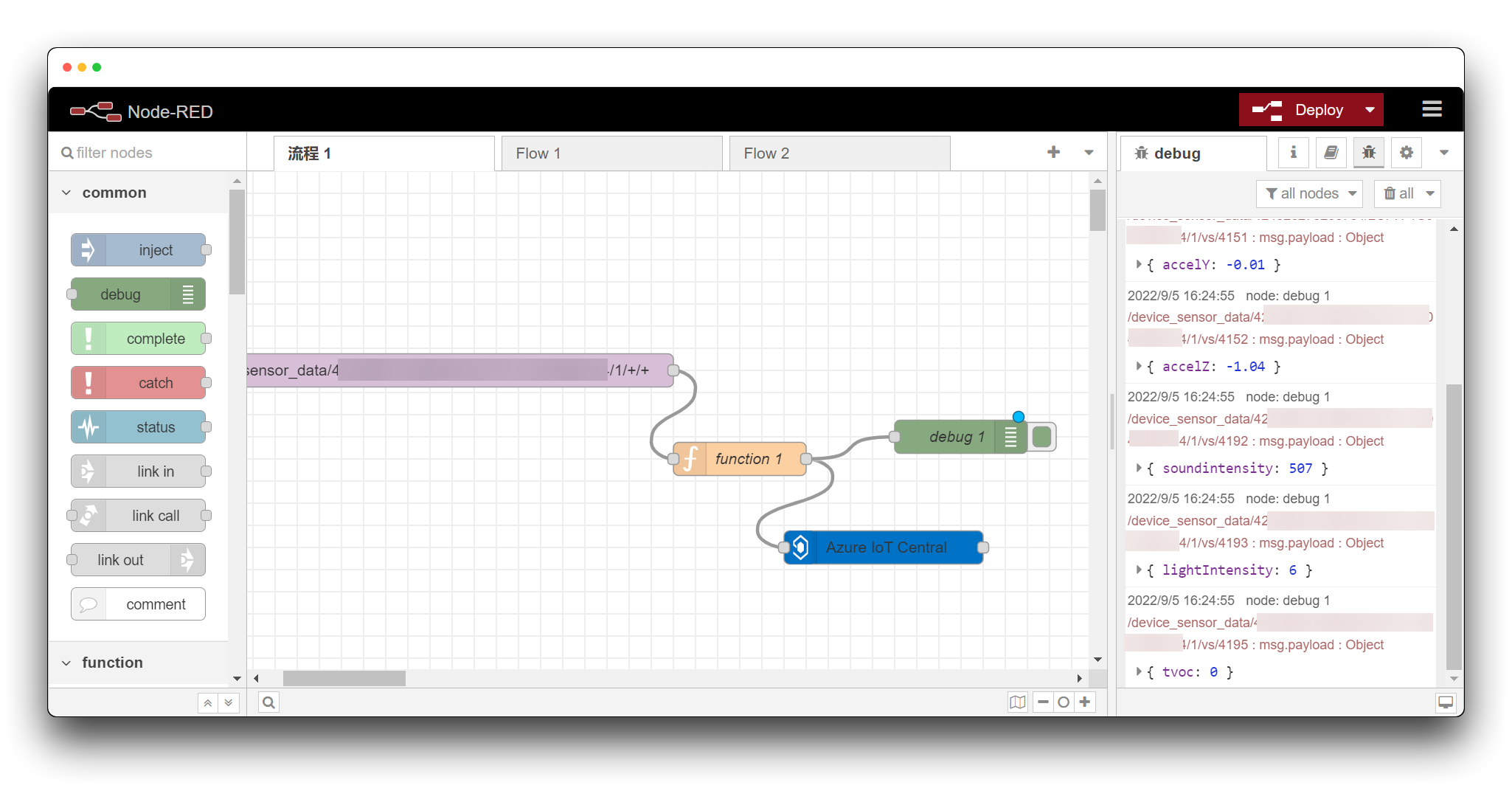1512x788 pixels.
Task: Click the 4/1/vs/4195 msg.payload link
Action: point(1283,645)
